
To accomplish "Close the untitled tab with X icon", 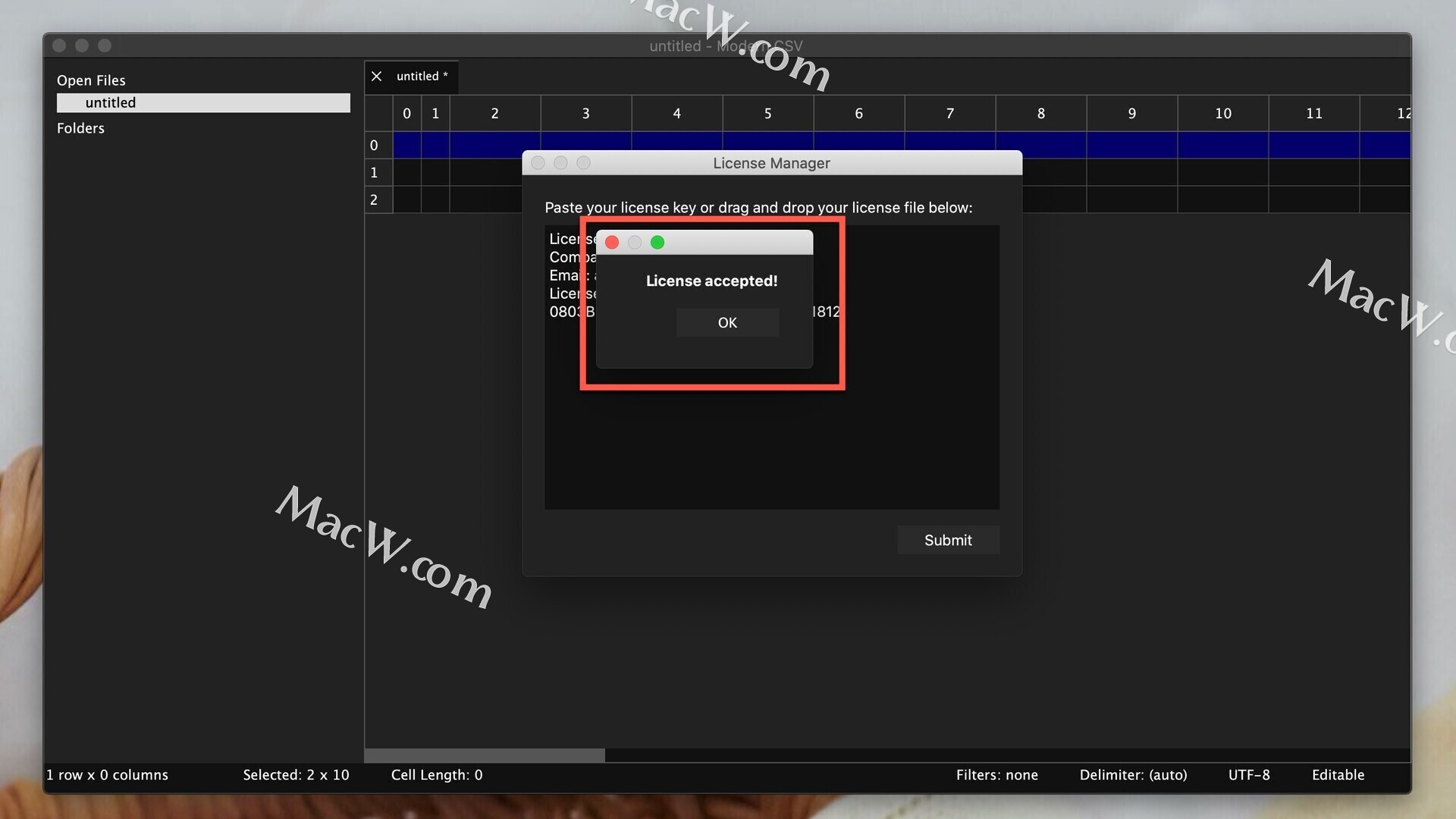I will [x=376, y=76].
